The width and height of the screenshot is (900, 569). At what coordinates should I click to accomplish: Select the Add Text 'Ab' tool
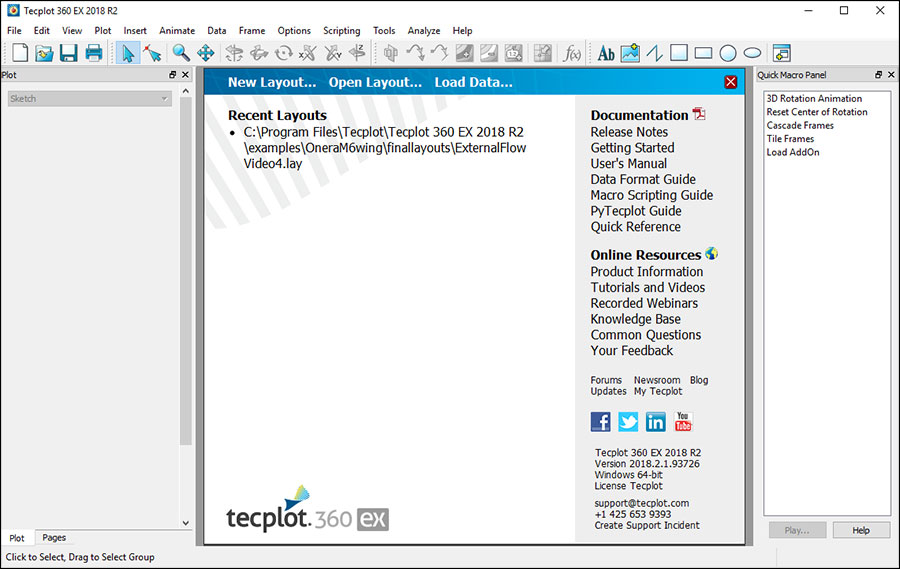click(x=606, y=53)
